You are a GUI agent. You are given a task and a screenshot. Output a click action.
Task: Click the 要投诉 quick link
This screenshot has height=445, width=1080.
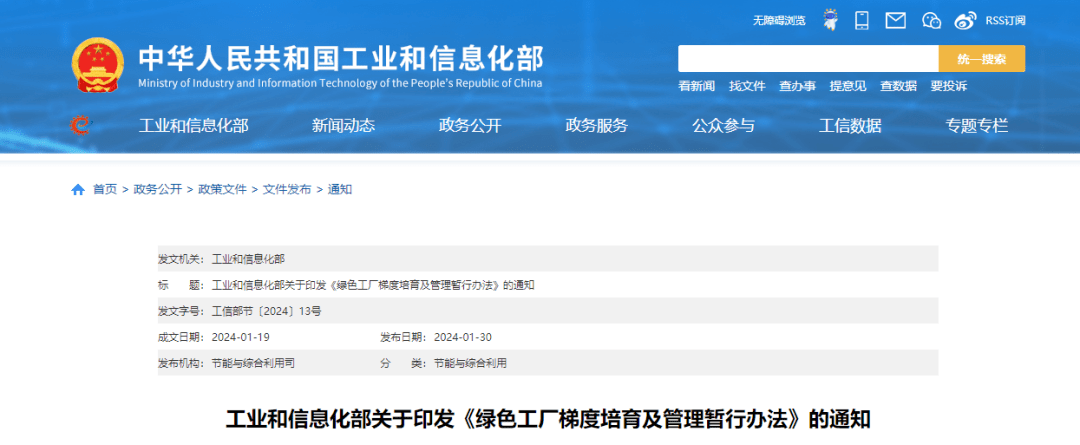tap(948, 86)
